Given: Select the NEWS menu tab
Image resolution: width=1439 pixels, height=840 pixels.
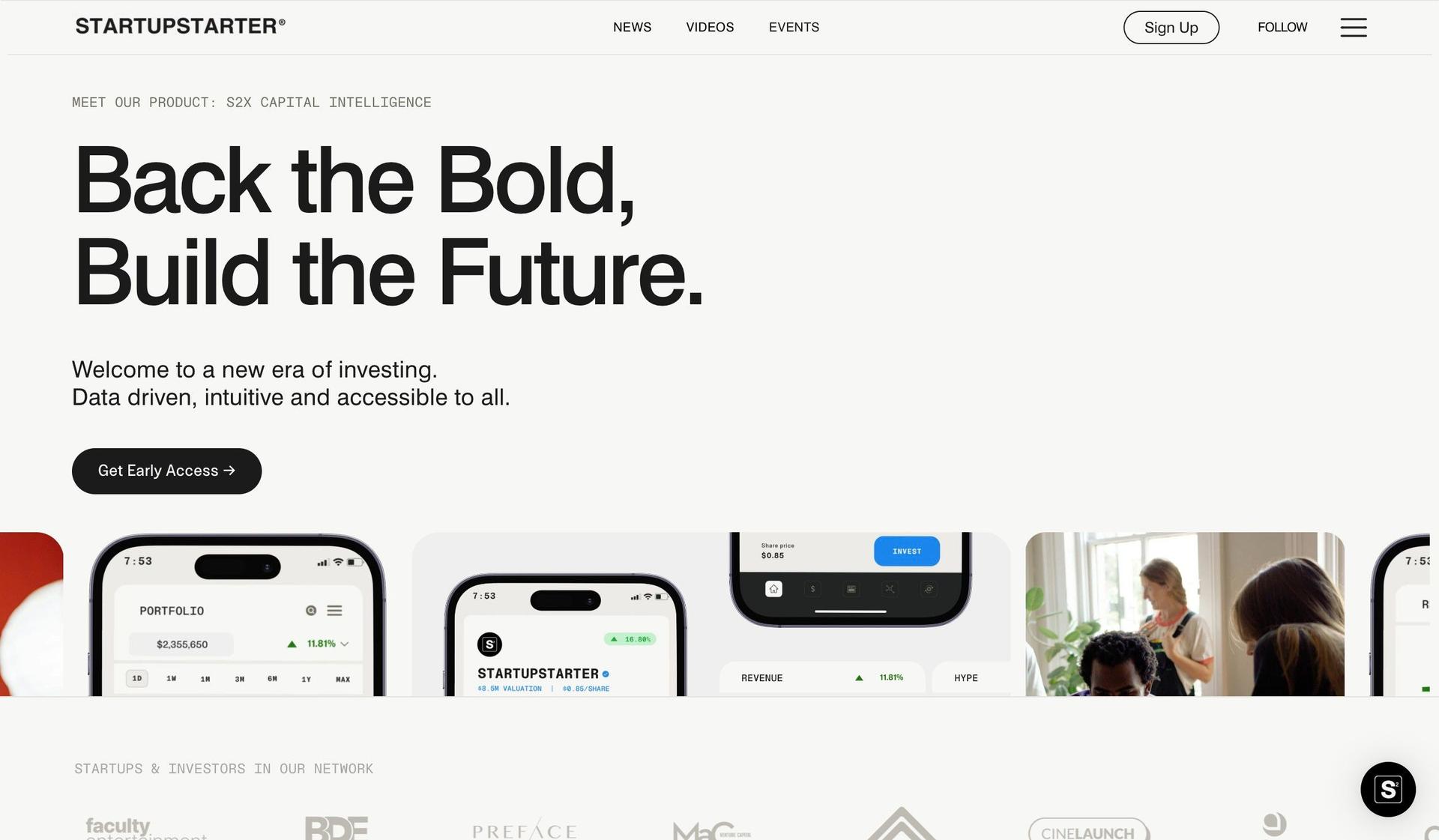Looking at the screenshot, I should [632, 27].
